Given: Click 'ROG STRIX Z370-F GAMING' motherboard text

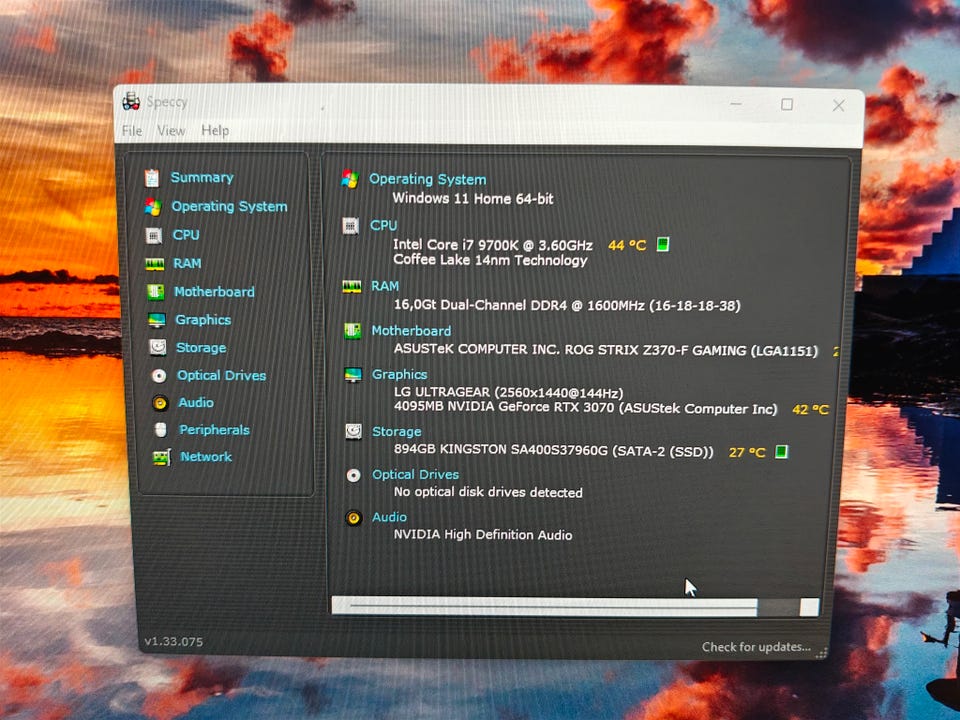Looking at the screenshot, I should click(654, 350).
